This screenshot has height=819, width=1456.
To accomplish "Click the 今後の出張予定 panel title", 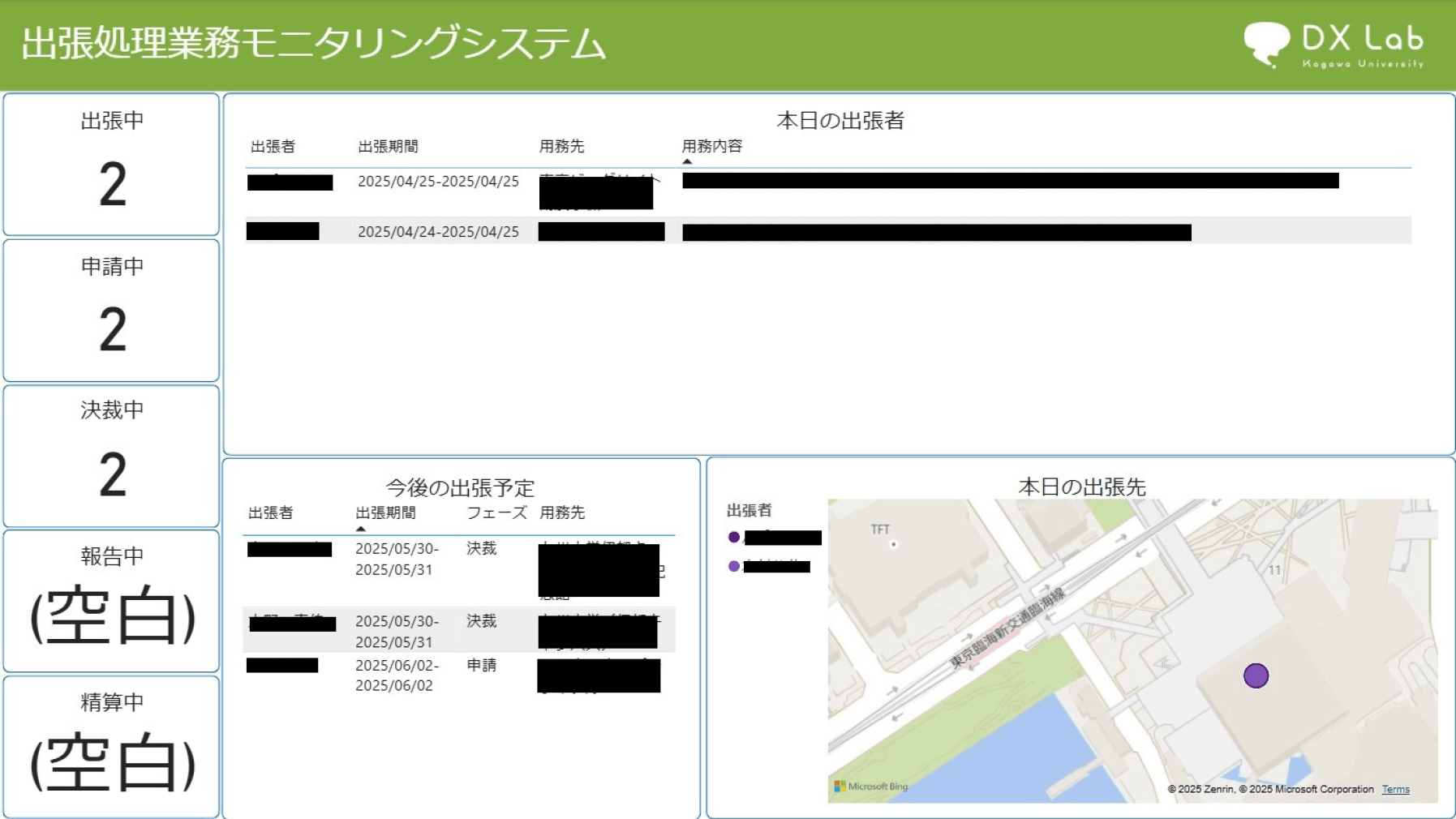I will click(460, 488).
